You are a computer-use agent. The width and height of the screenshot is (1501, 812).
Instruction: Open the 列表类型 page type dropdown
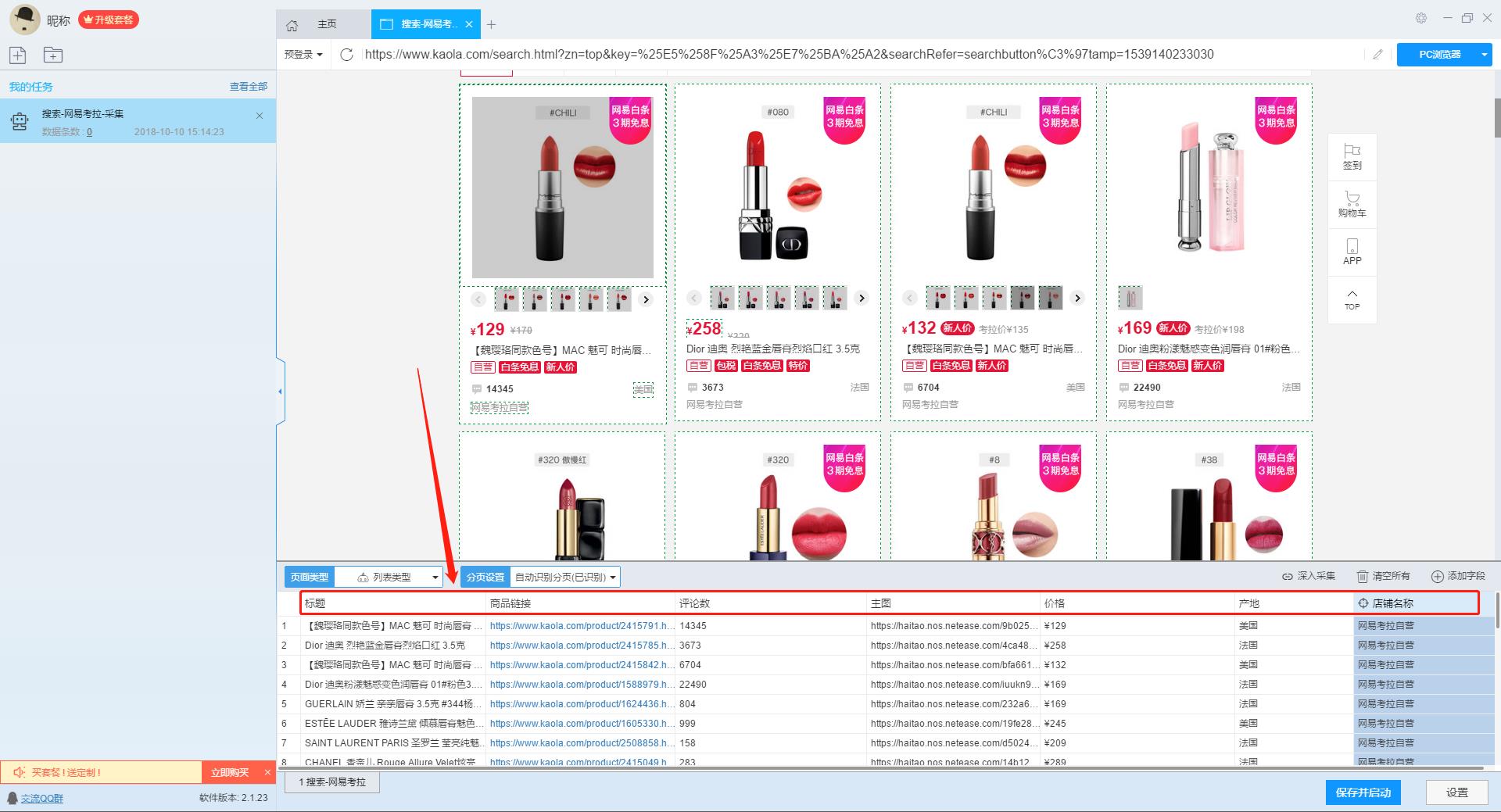389,577
